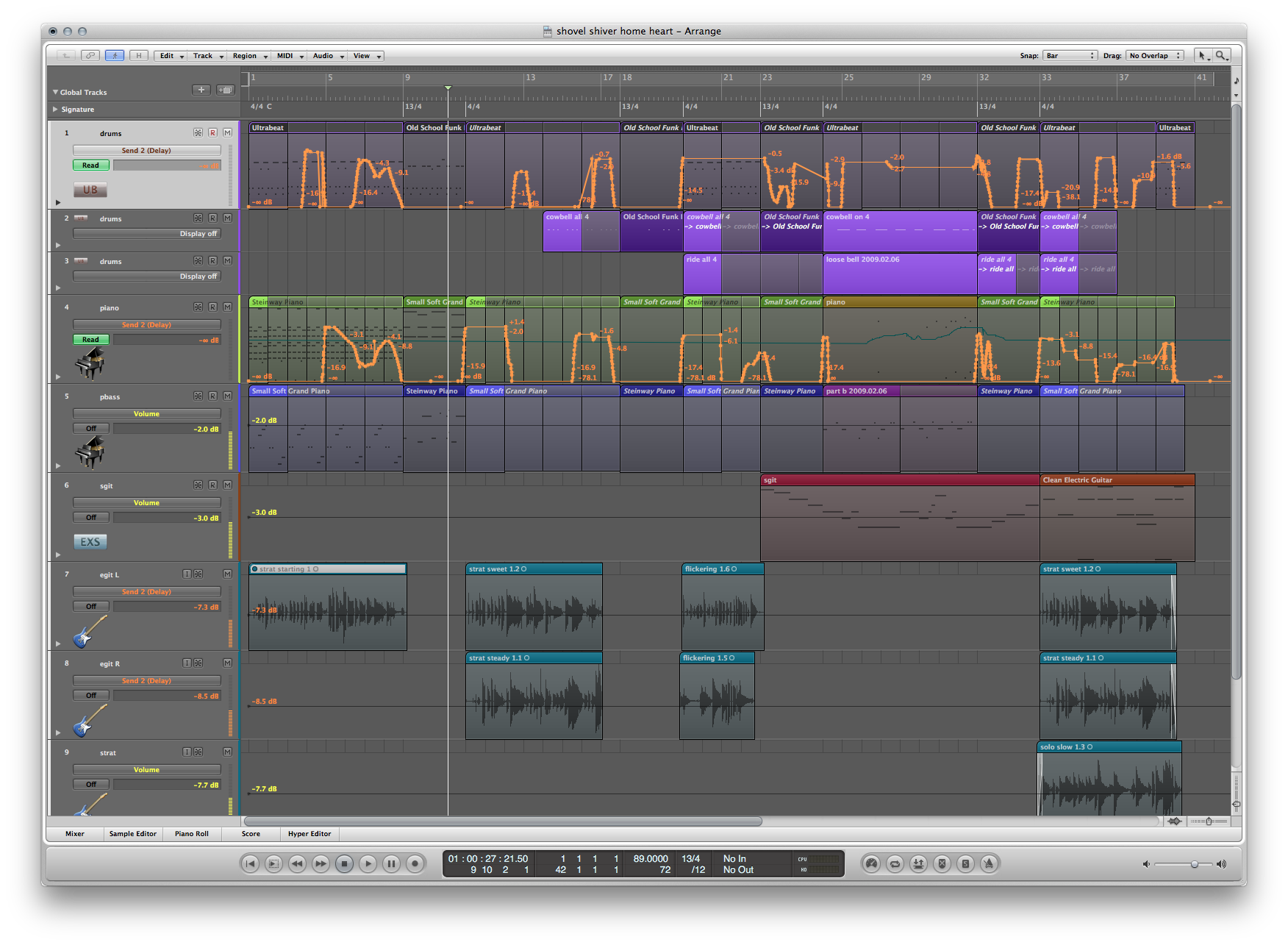Open the Ultrabeat UB instrument on drums
Viewport: 1288px width, 945px height.
click(90, 190)
